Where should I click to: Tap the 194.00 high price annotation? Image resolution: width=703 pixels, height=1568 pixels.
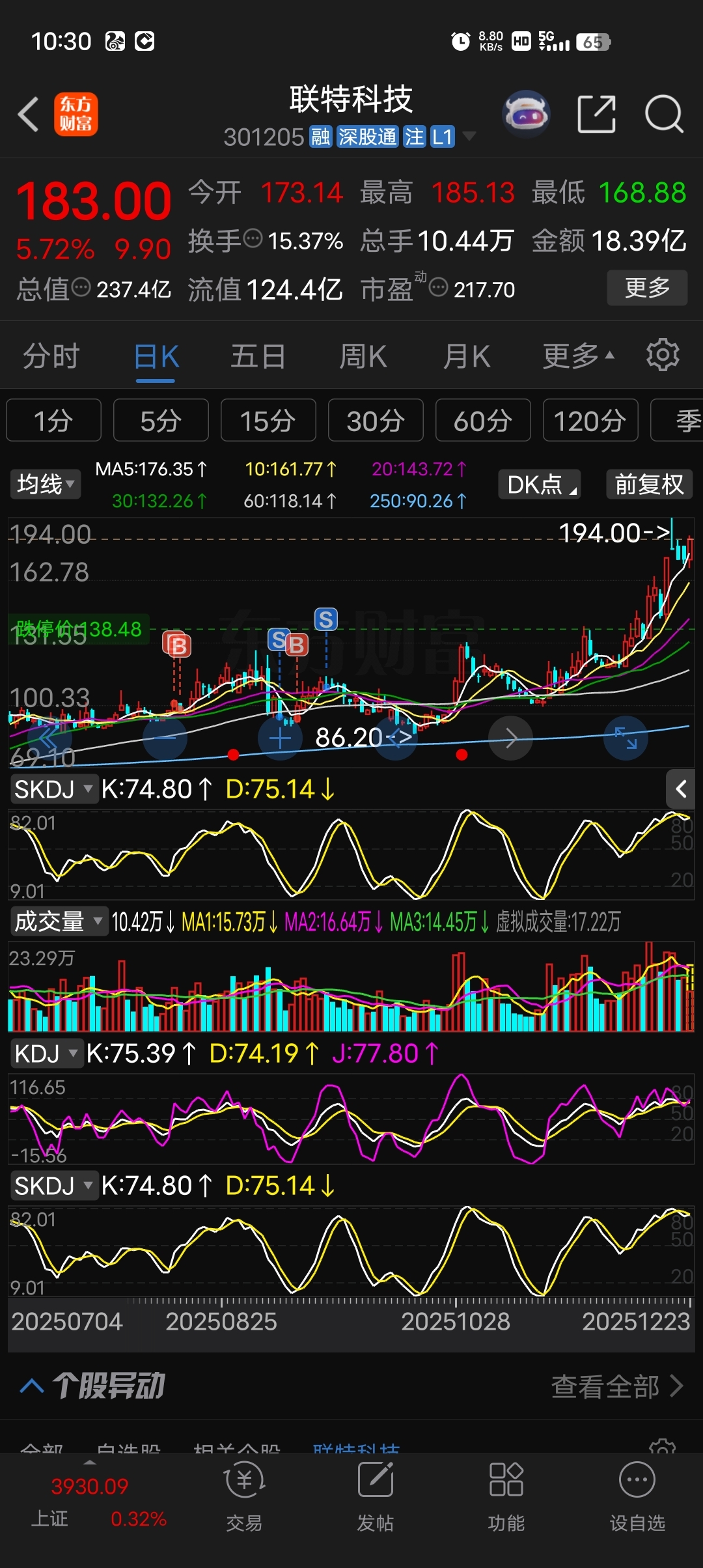[x=614, y=533]
